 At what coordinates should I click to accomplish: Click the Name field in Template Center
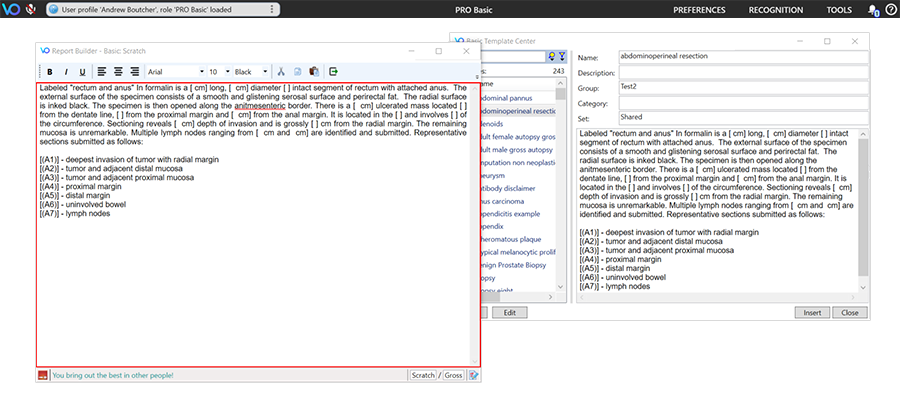coord(743,57)
